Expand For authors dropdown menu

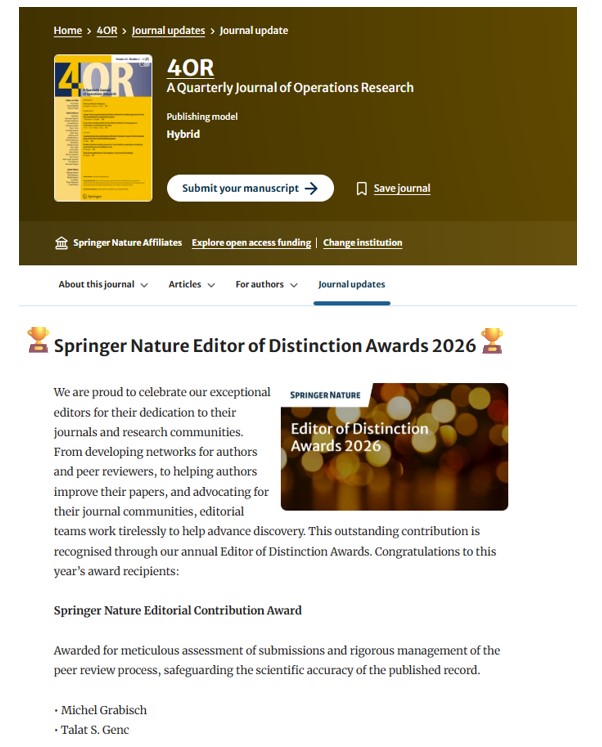click(x=266, y=284)
